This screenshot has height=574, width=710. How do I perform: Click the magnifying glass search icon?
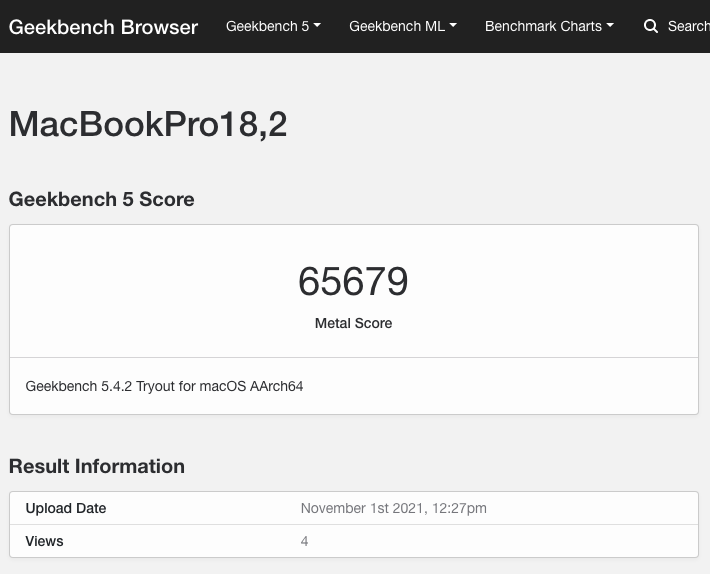click(x=651, y=26)
